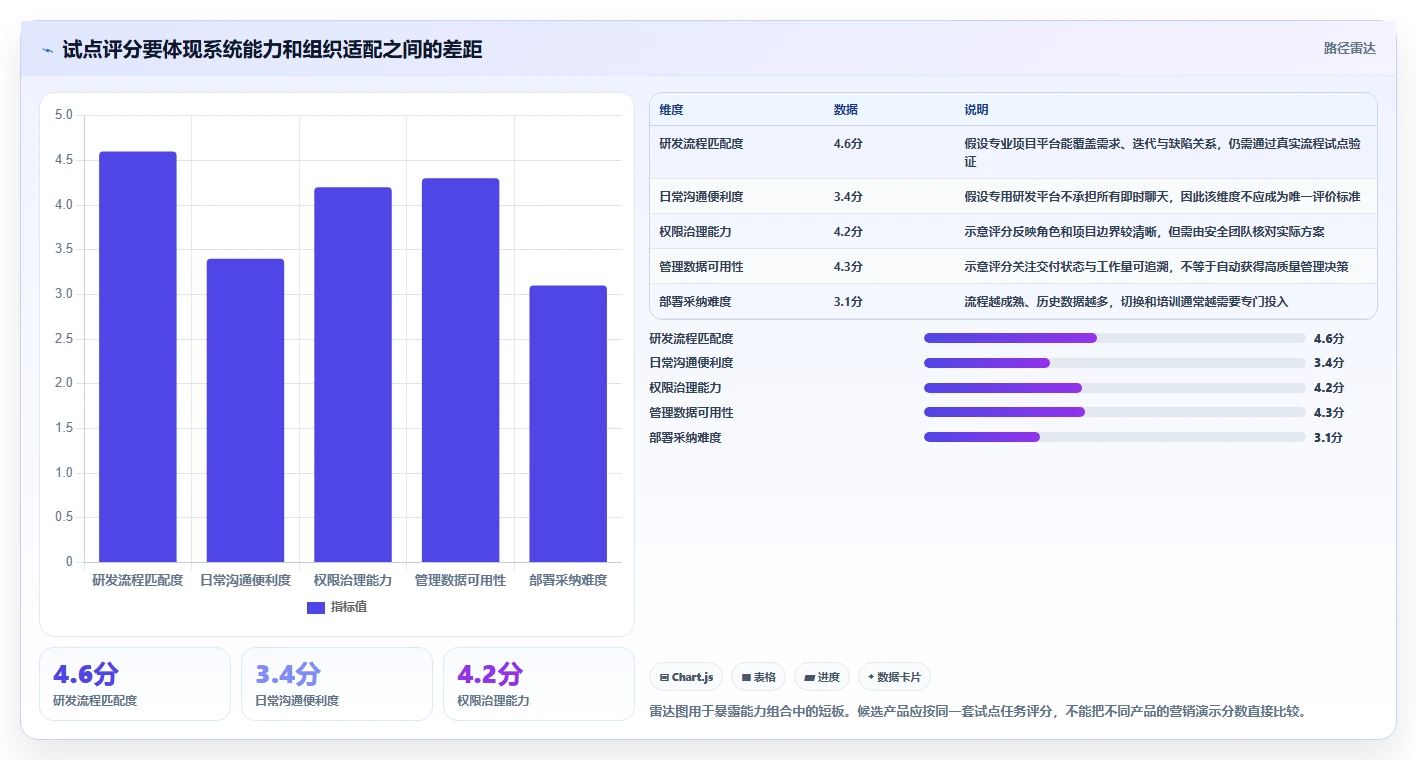The image size is (1417, 760).
Task: Click the 5.0 y-axis tick label
Action: tap(63, 115)
